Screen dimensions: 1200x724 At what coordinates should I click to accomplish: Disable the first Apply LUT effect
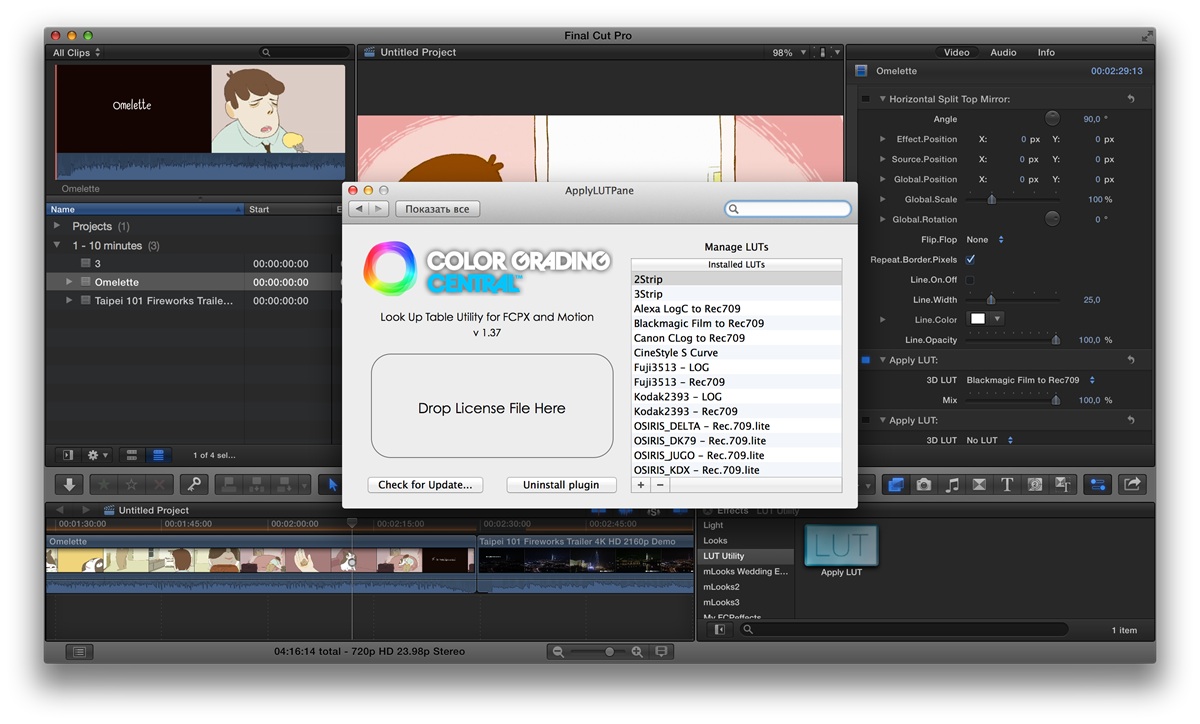click(x=865, y=360)
